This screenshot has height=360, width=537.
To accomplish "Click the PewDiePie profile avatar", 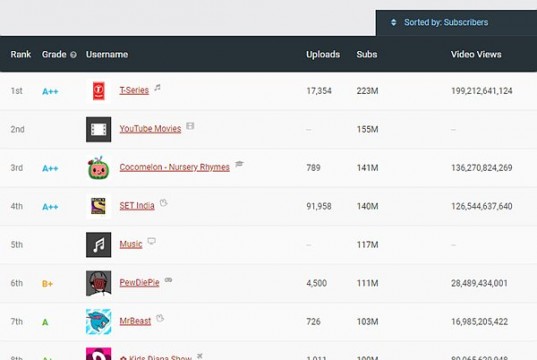I will [98, 283].
